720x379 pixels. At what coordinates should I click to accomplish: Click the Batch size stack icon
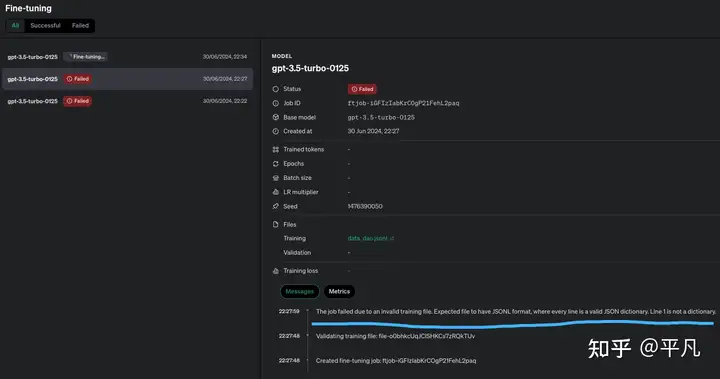[276, 178]
